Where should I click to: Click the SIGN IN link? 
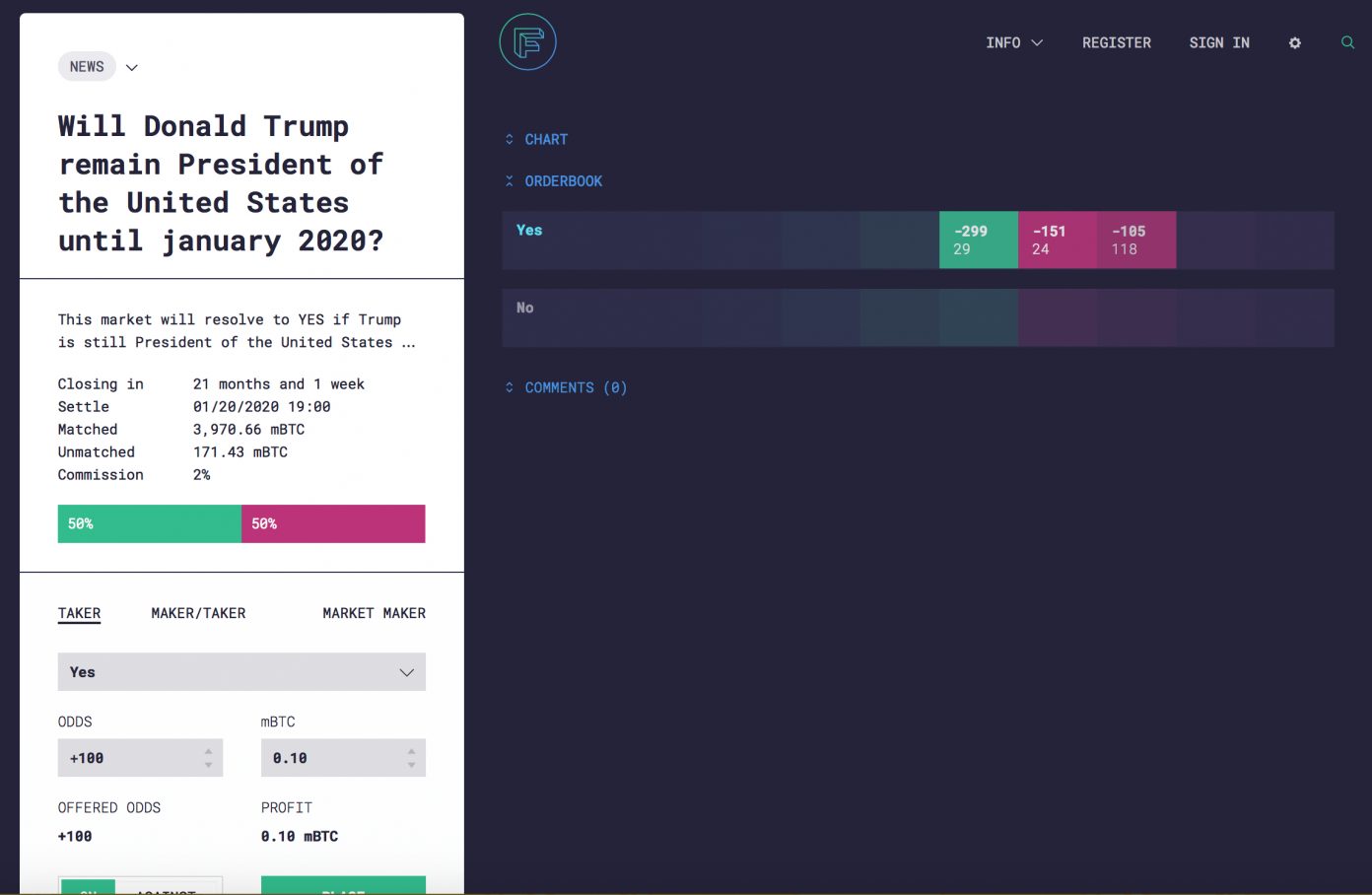pyautogui.click(x=1219, y=43)
